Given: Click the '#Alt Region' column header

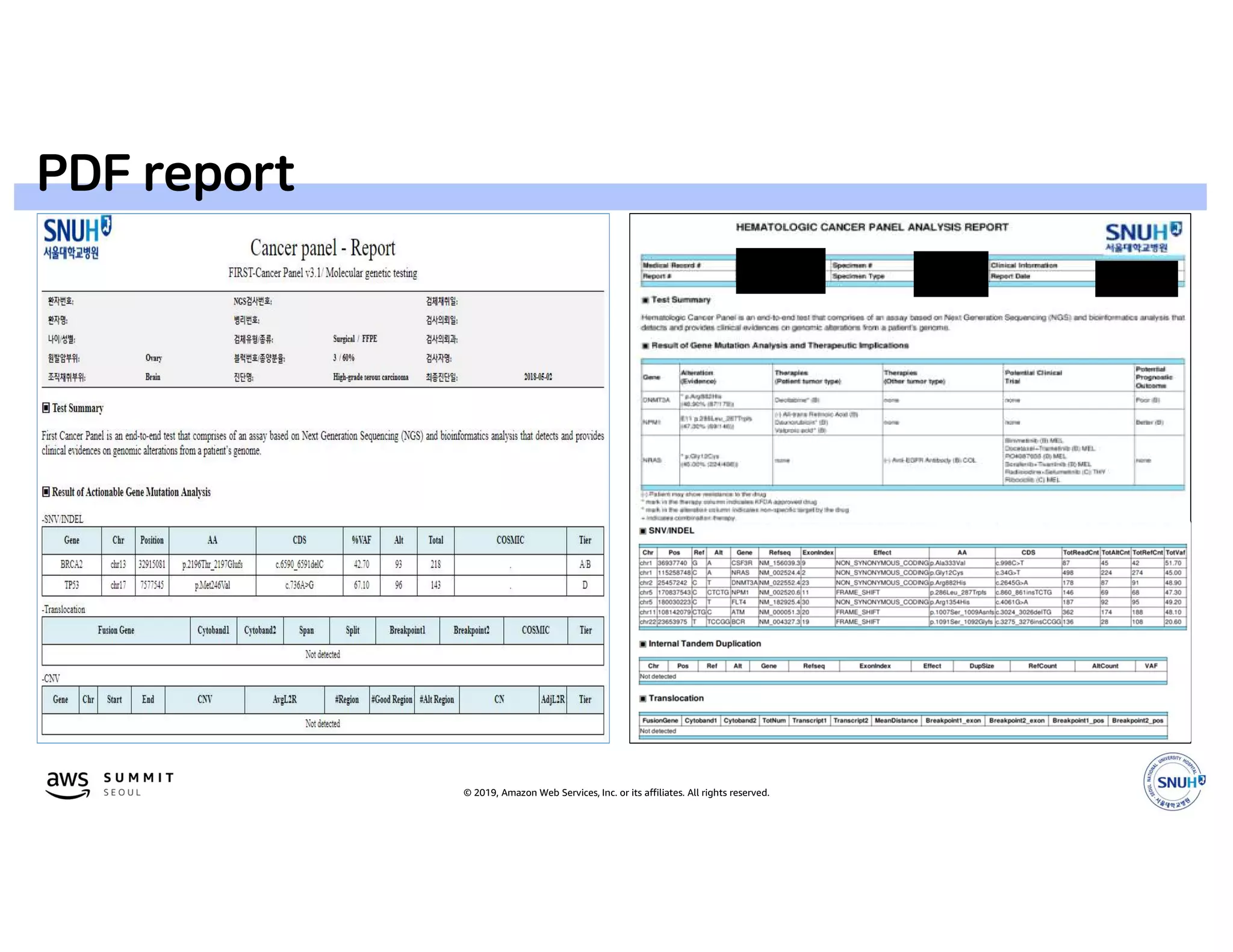Looking at the screenshot, I should pyautogui.click(x=437, y=699).
